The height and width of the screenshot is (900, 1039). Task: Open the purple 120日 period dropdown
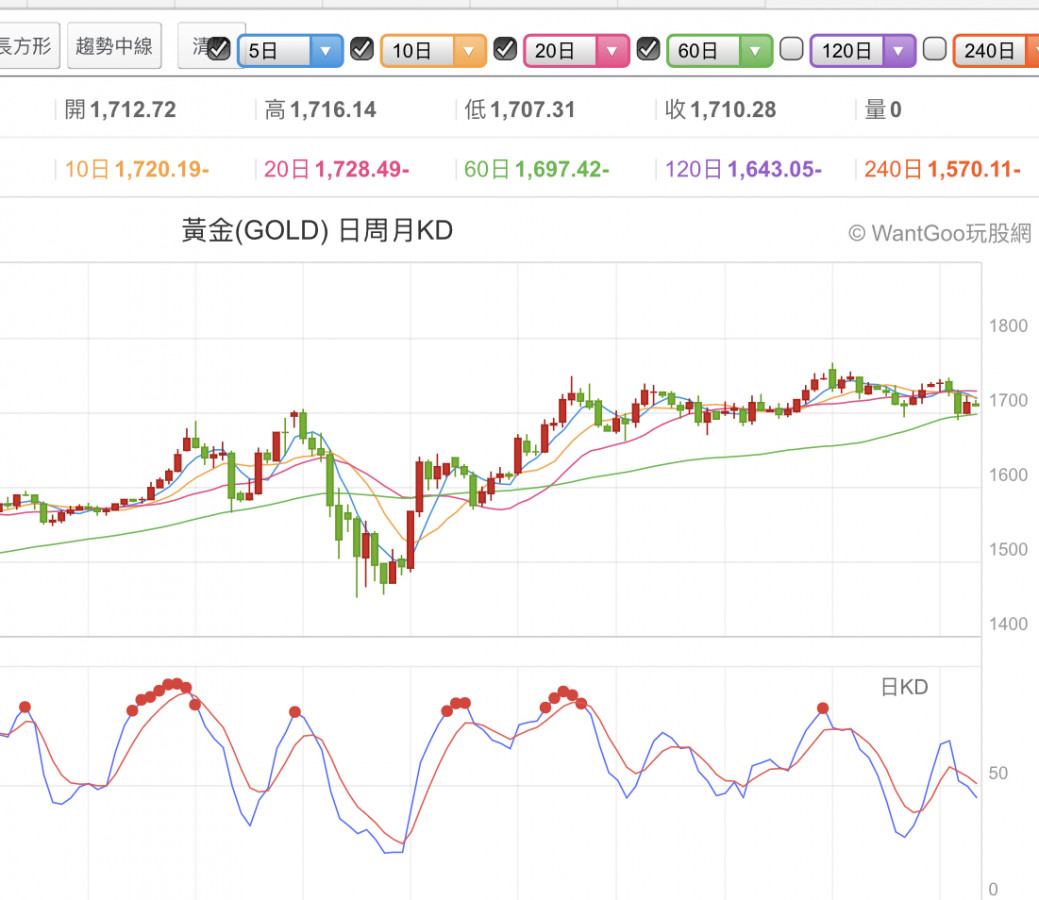click(863, 50)
